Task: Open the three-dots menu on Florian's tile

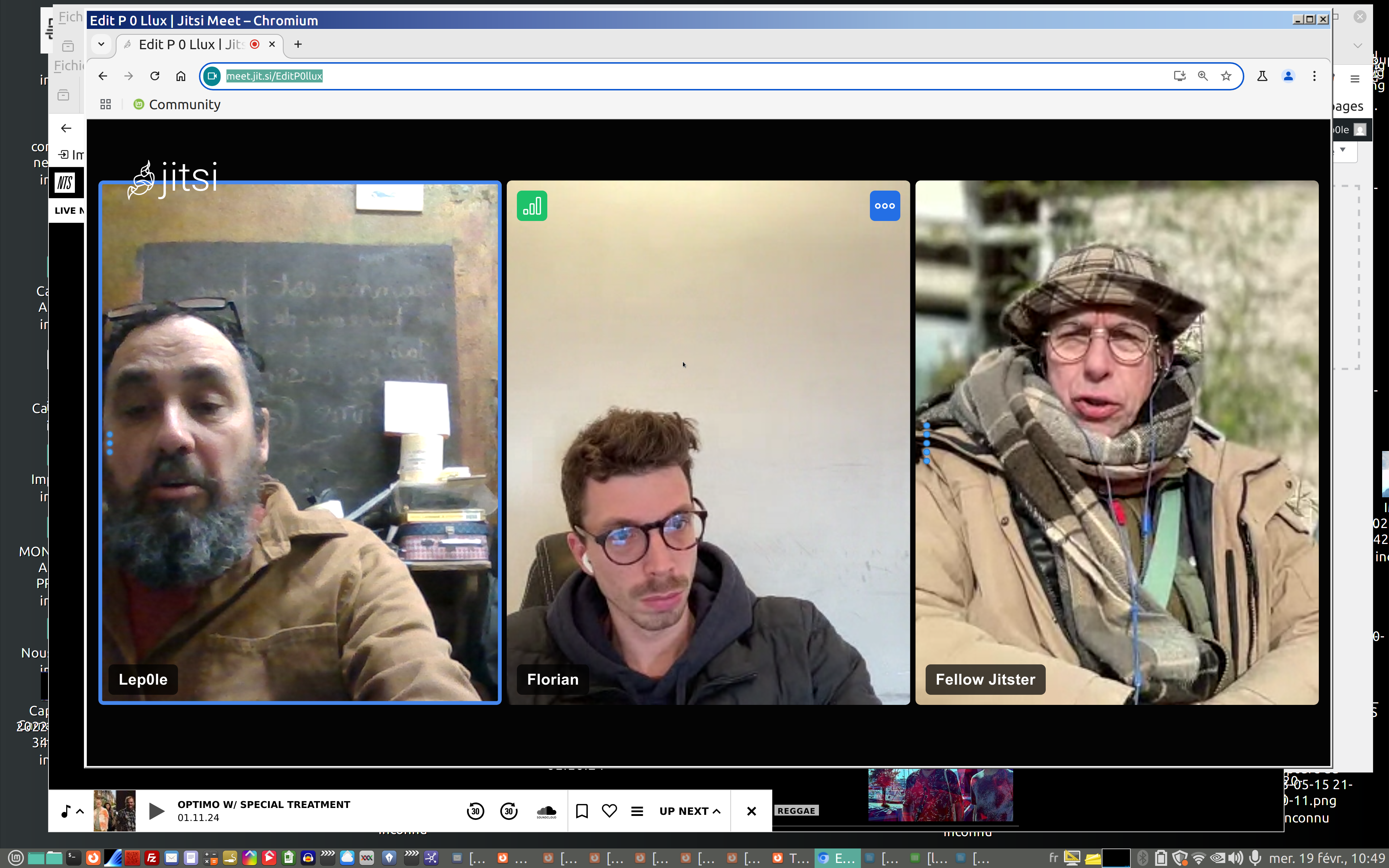Action: [x=884, y=205]
